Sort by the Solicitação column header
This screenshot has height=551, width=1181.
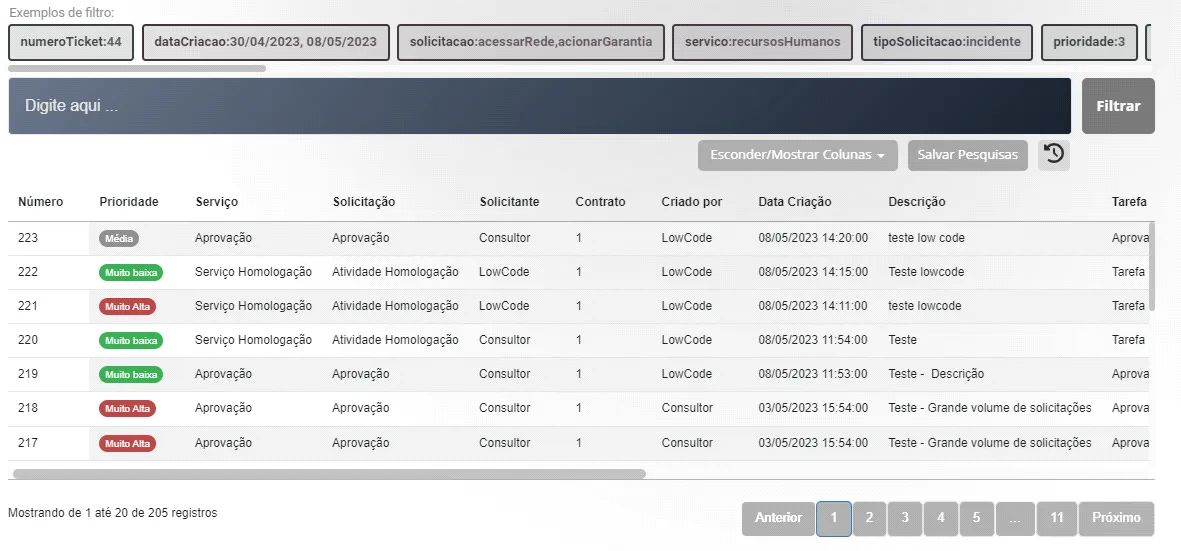tap(364, 202)
